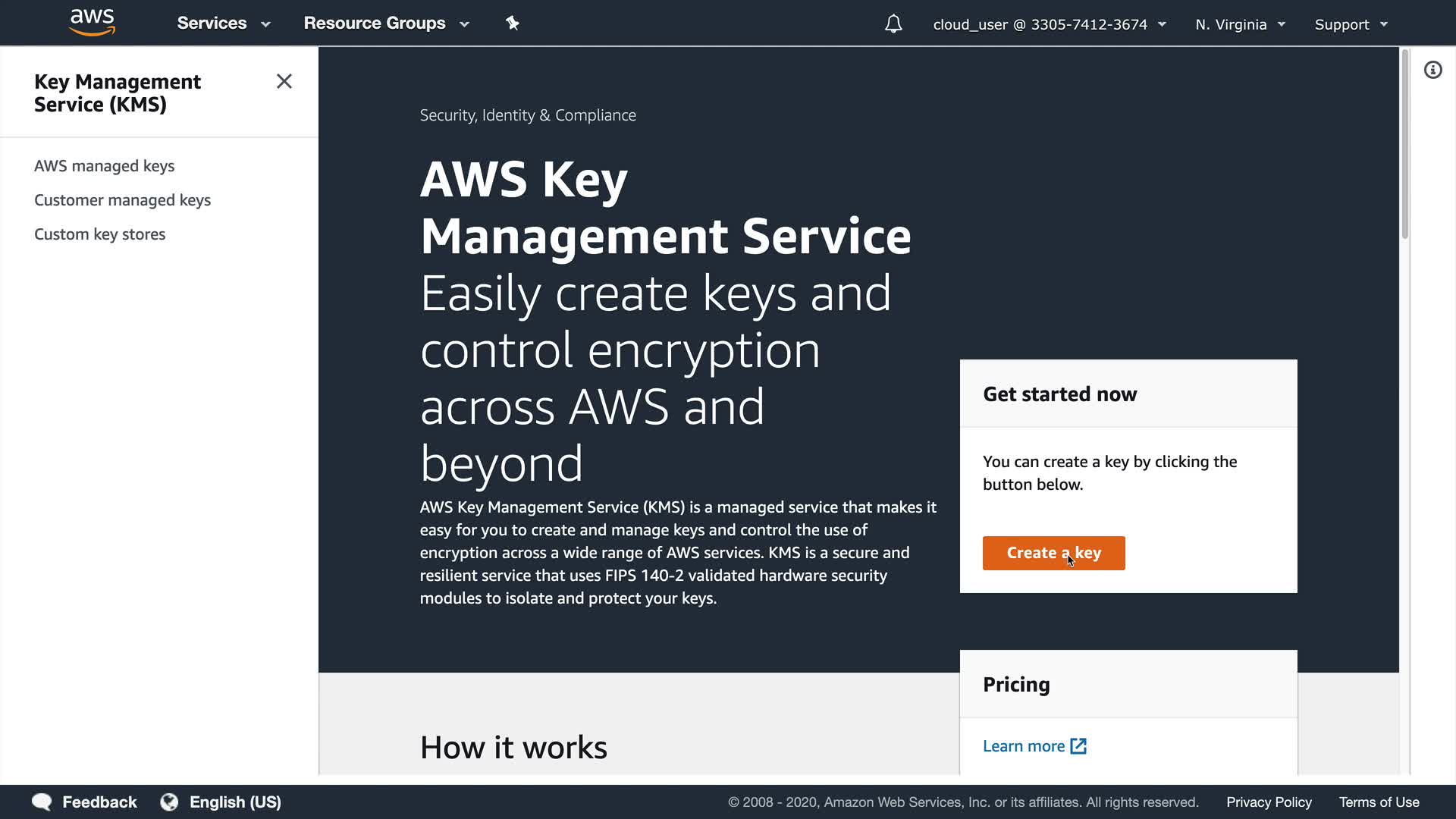Open the Support dropdown menu

1351,24
